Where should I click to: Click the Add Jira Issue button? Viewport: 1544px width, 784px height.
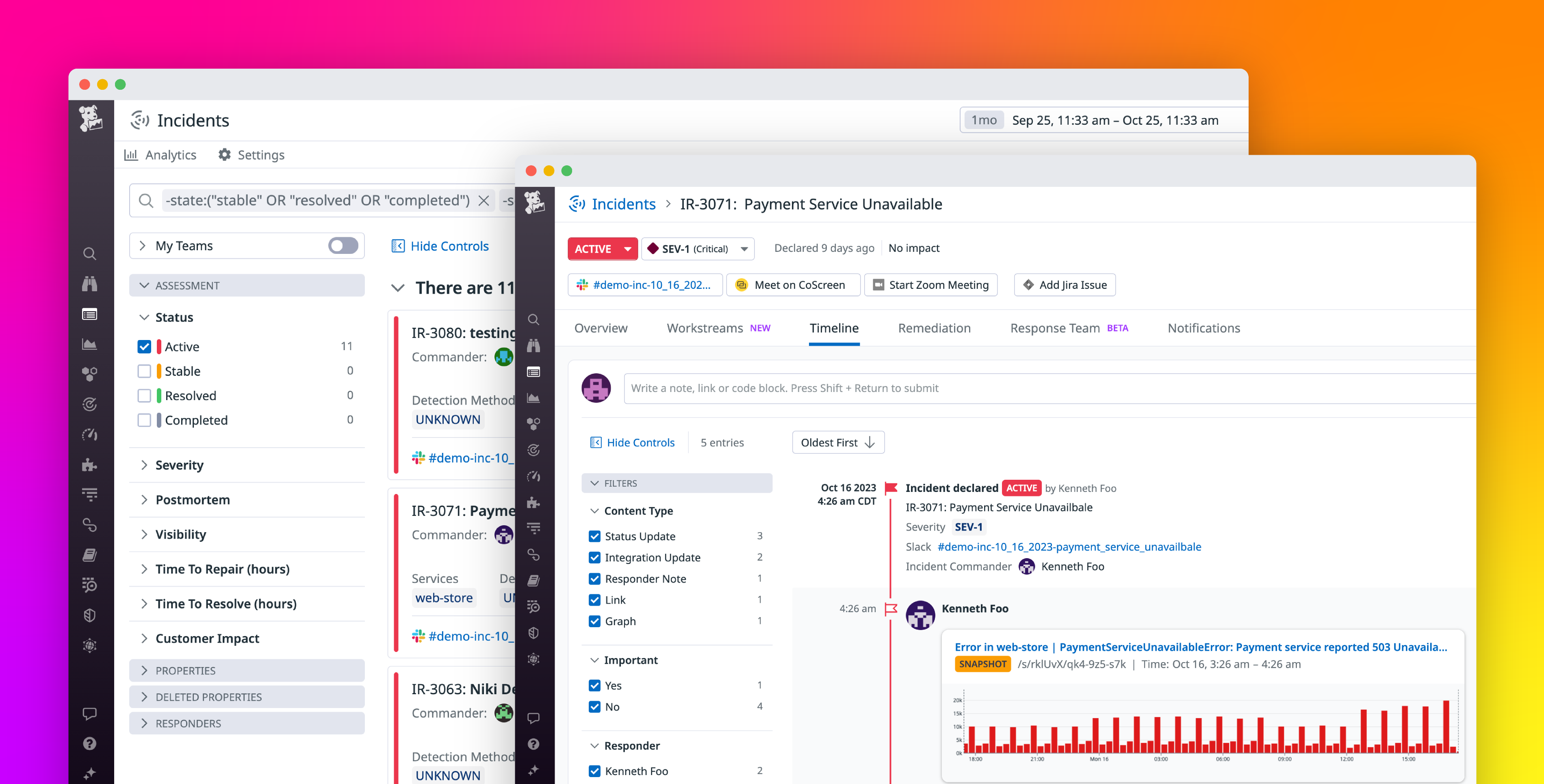coord(1064,285)
